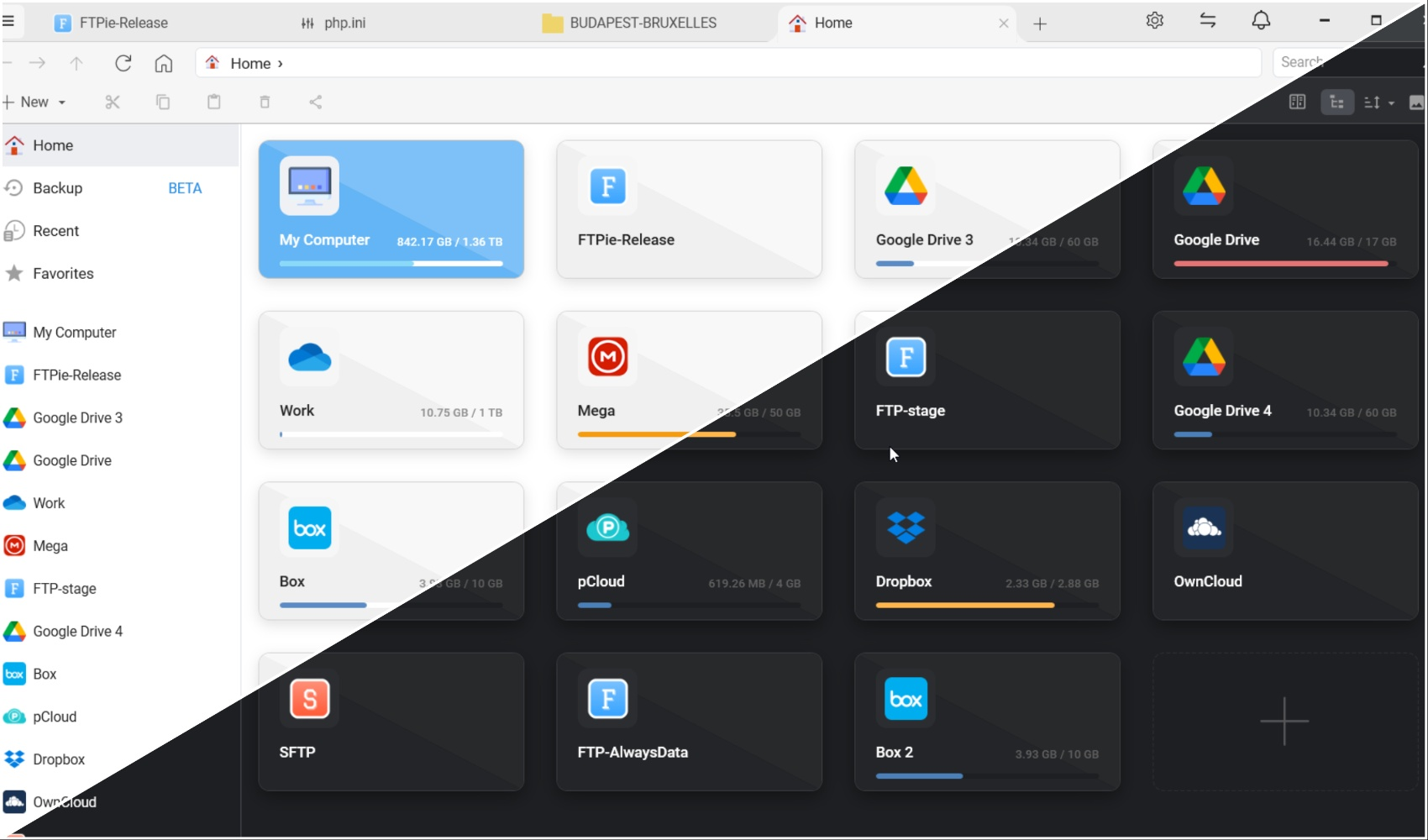The image size is (1428, 840).
Task: Open the Mega card
Action: tap(689, 381)
